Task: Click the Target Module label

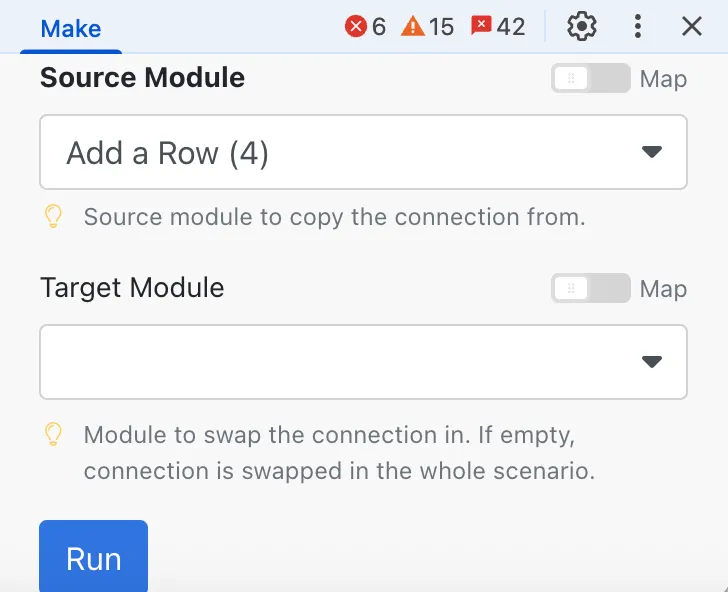Action: click(132, 287)
